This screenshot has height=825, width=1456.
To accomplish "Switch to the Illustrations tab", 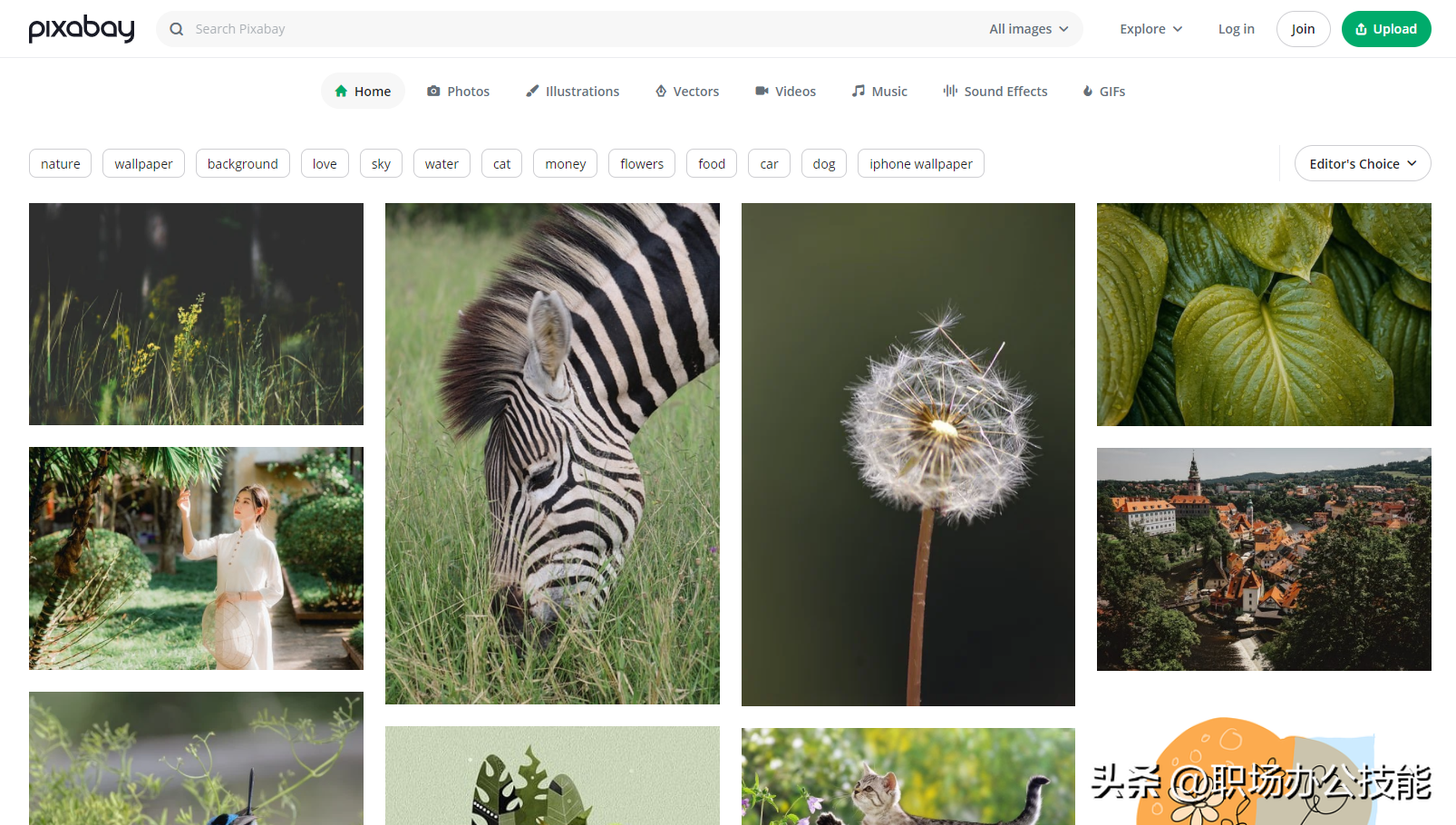I will [x=573, y=91].
